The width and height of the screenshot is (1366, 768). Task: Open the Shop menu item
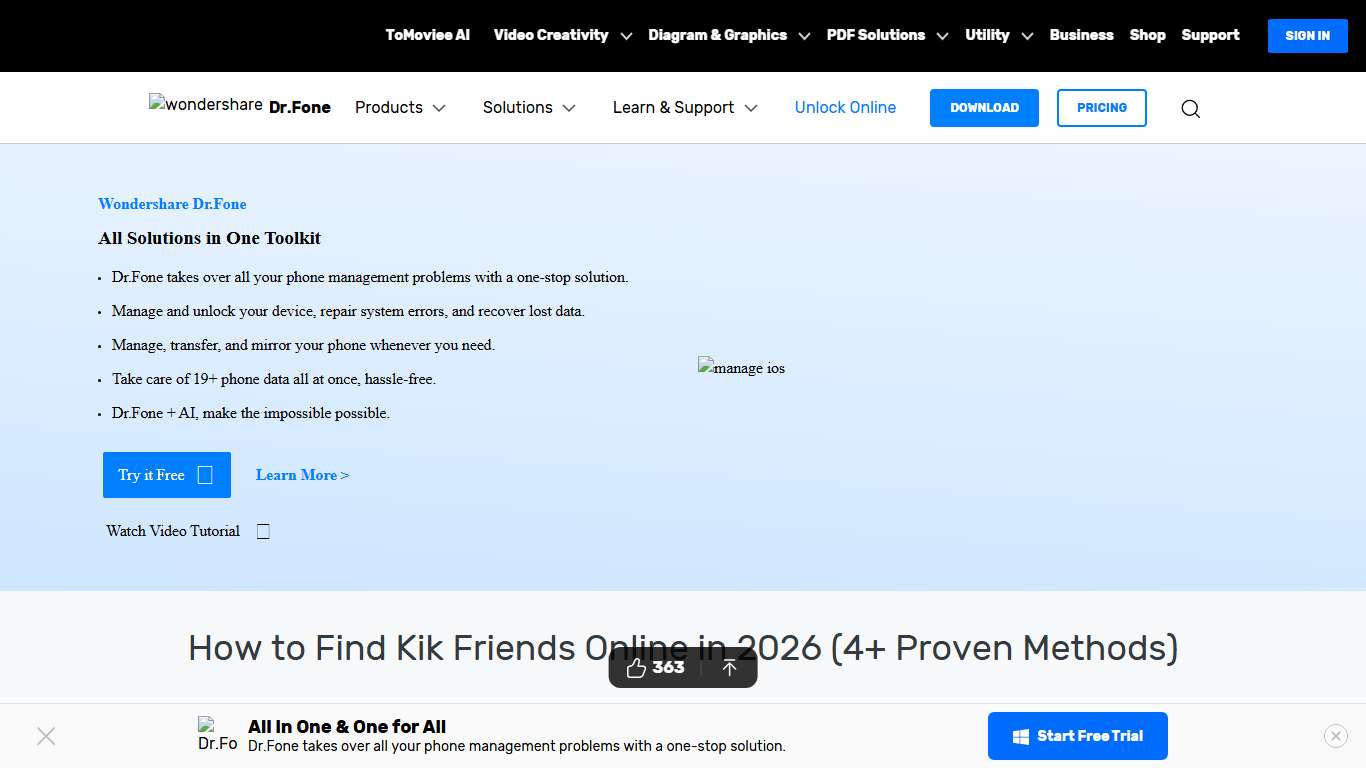(x=1147, y=35)
